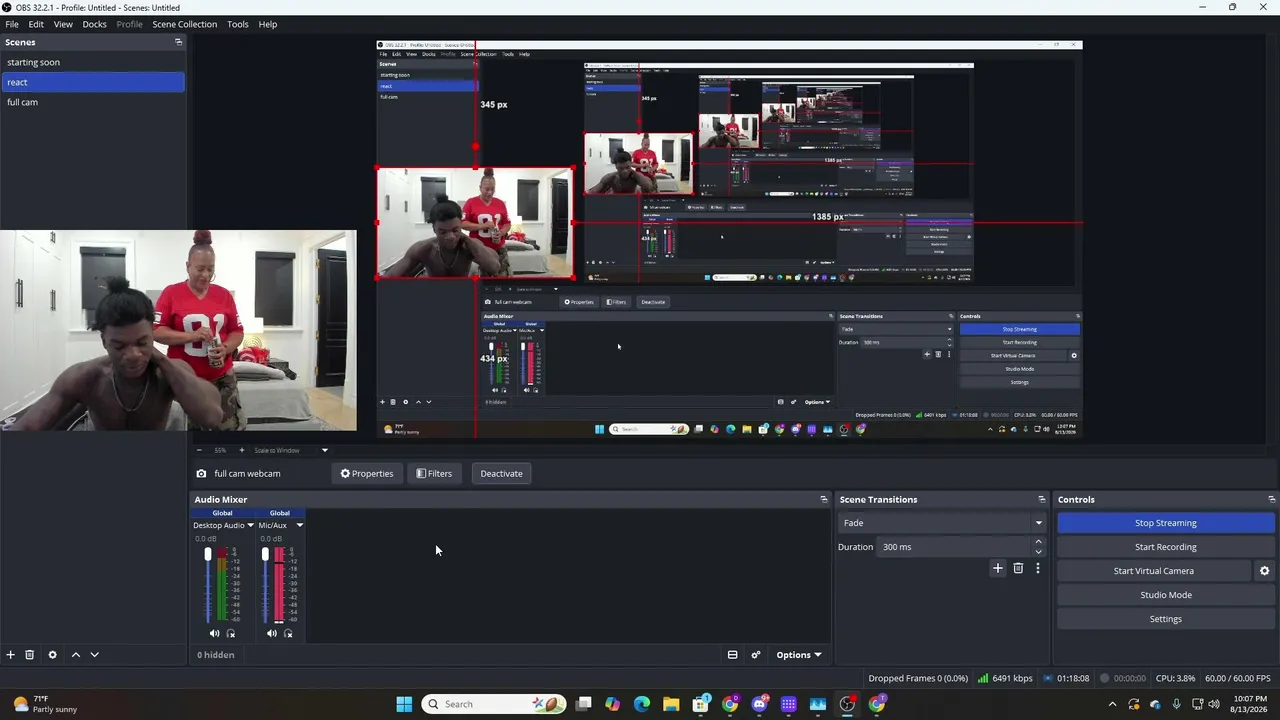Open the Audio Mixer Options dropdown
The height and width of the screenshot is (720, 1280).
point(798,655)
